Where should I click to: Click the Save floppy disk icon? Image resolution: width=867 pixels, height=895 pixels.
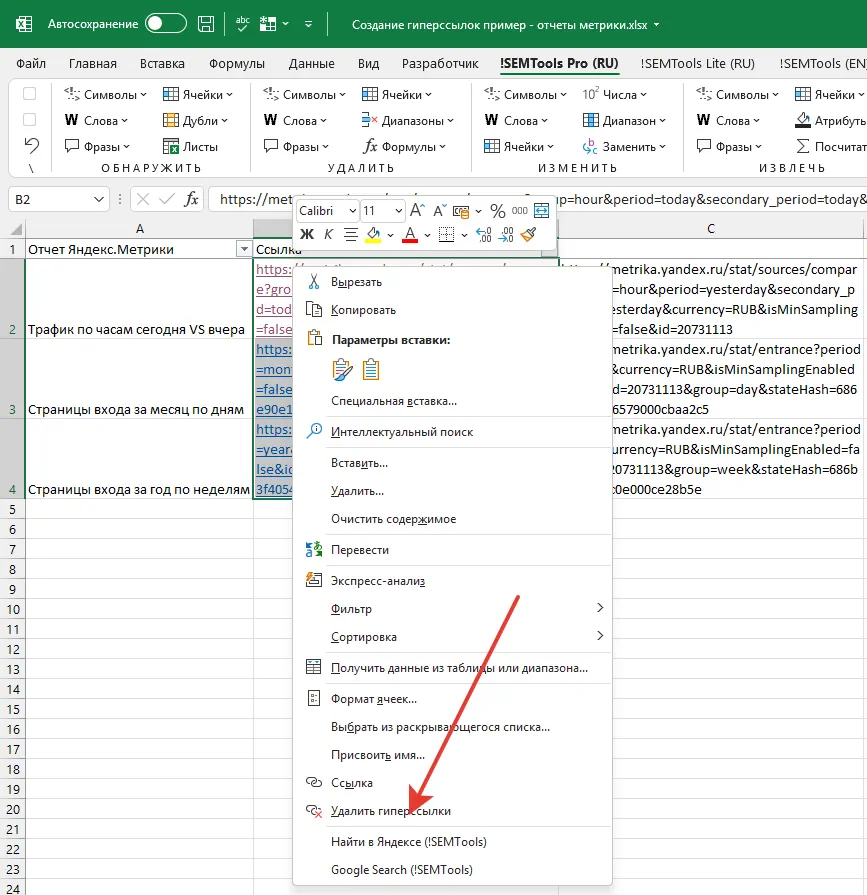205,24
